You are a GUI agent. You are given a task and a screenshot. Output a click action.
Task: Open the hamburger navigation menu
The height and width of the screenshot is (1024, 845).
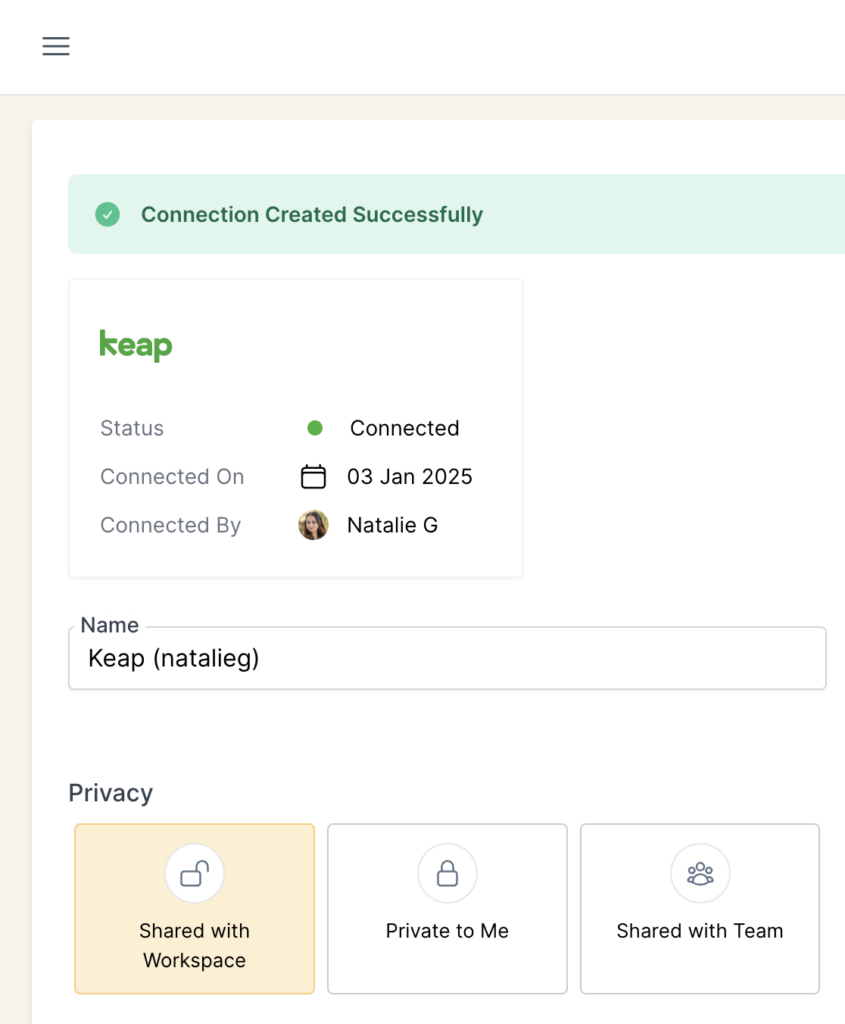coord(56,46)
